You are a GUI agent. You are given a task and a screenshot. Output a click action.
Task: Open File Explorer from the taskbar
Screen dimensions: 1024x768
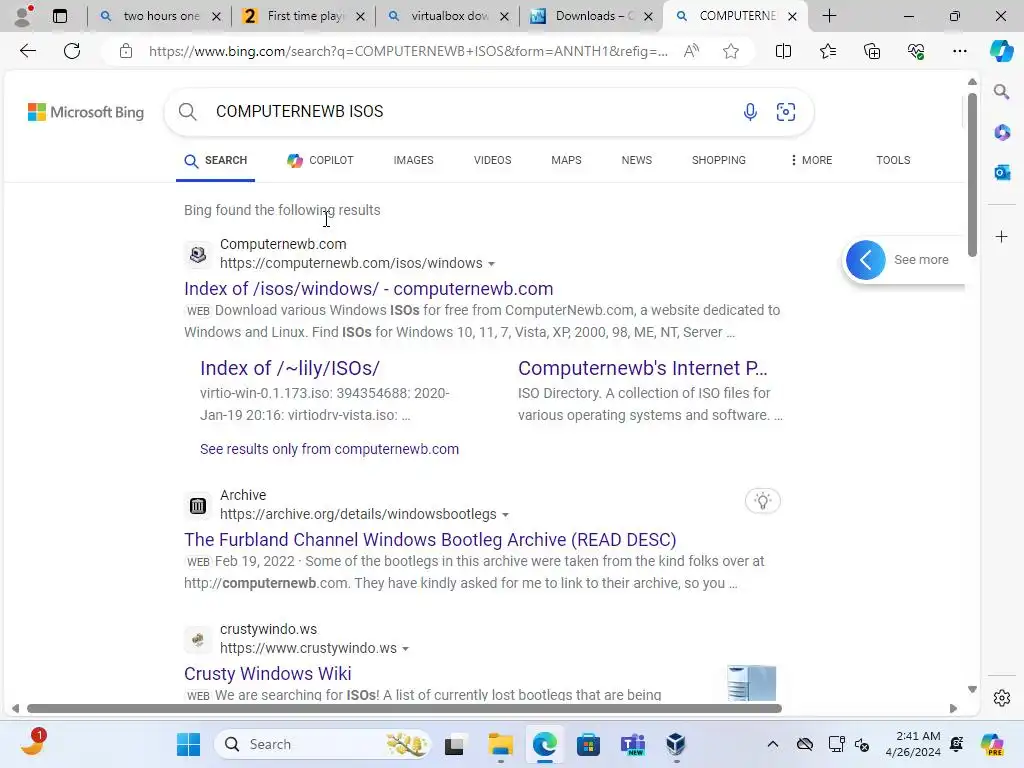pyautogui.click(x=501, y=744)
